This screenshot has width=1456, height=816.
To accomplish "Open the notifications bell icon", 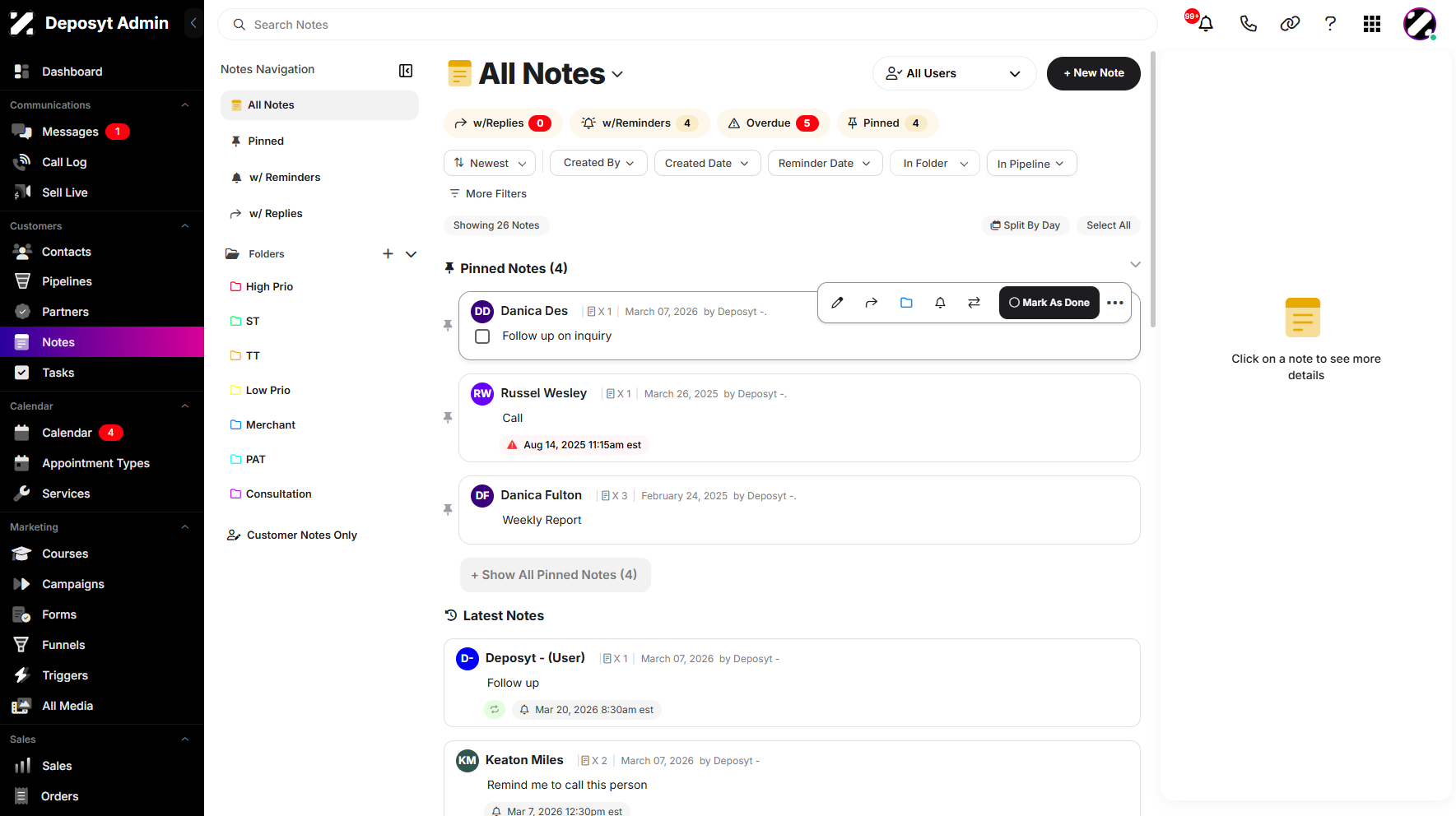I will tap(1206, 24).
